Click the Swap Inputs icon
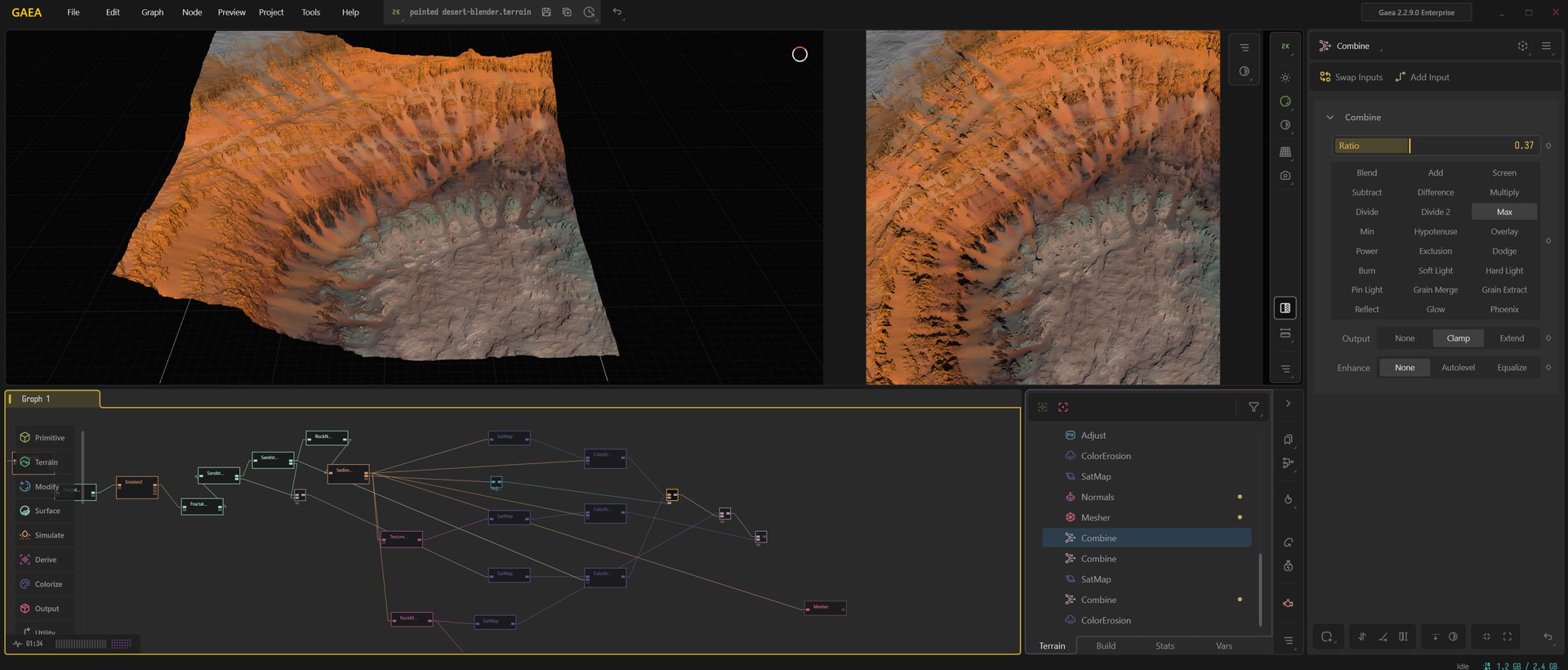This screenshot has width=1568, height=670. point(1325,77)
